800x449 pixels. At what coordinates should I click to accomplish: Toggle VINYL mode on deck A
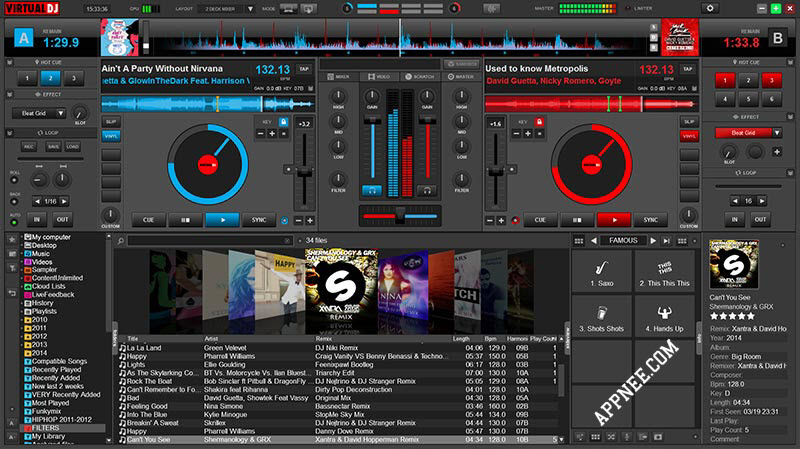(x=111, y=136)
